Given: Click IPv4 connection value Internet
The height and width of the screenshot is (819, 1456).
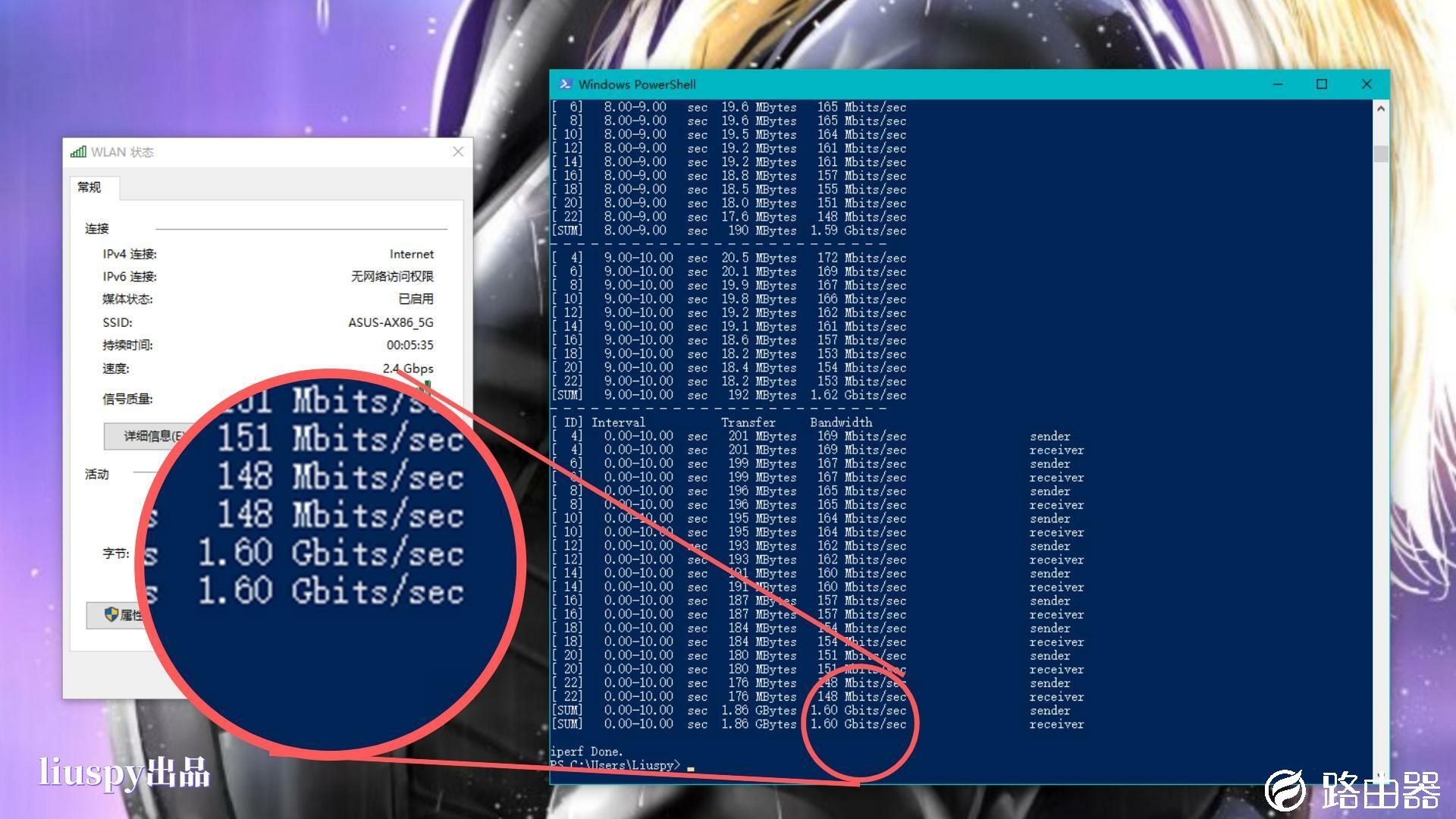Looking at the screenshot, I should coord(412,254).
